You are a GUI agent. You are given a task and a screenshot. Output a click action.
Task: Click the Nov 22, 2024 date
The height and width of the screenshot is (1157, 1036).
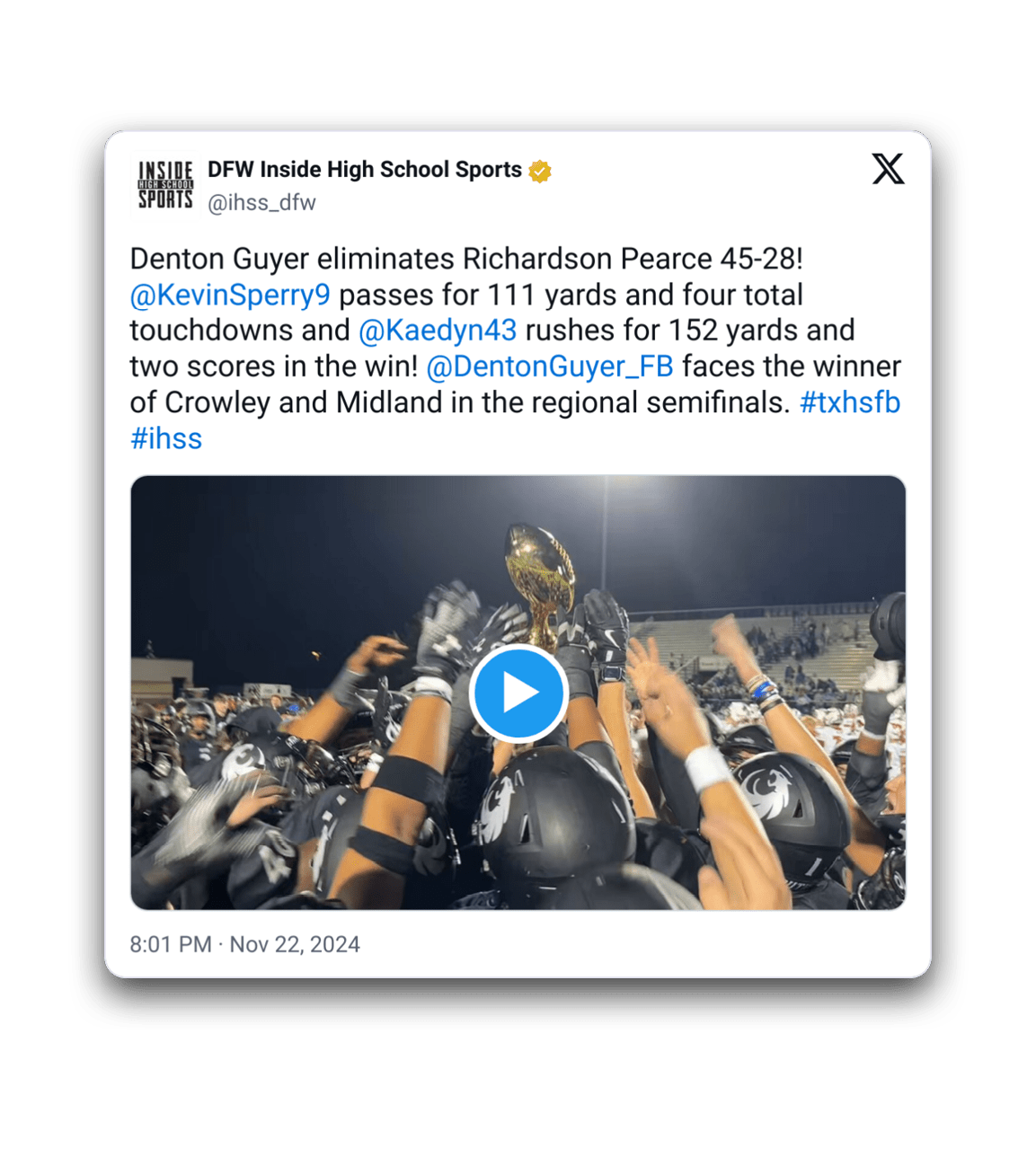(x=295, y=944)
